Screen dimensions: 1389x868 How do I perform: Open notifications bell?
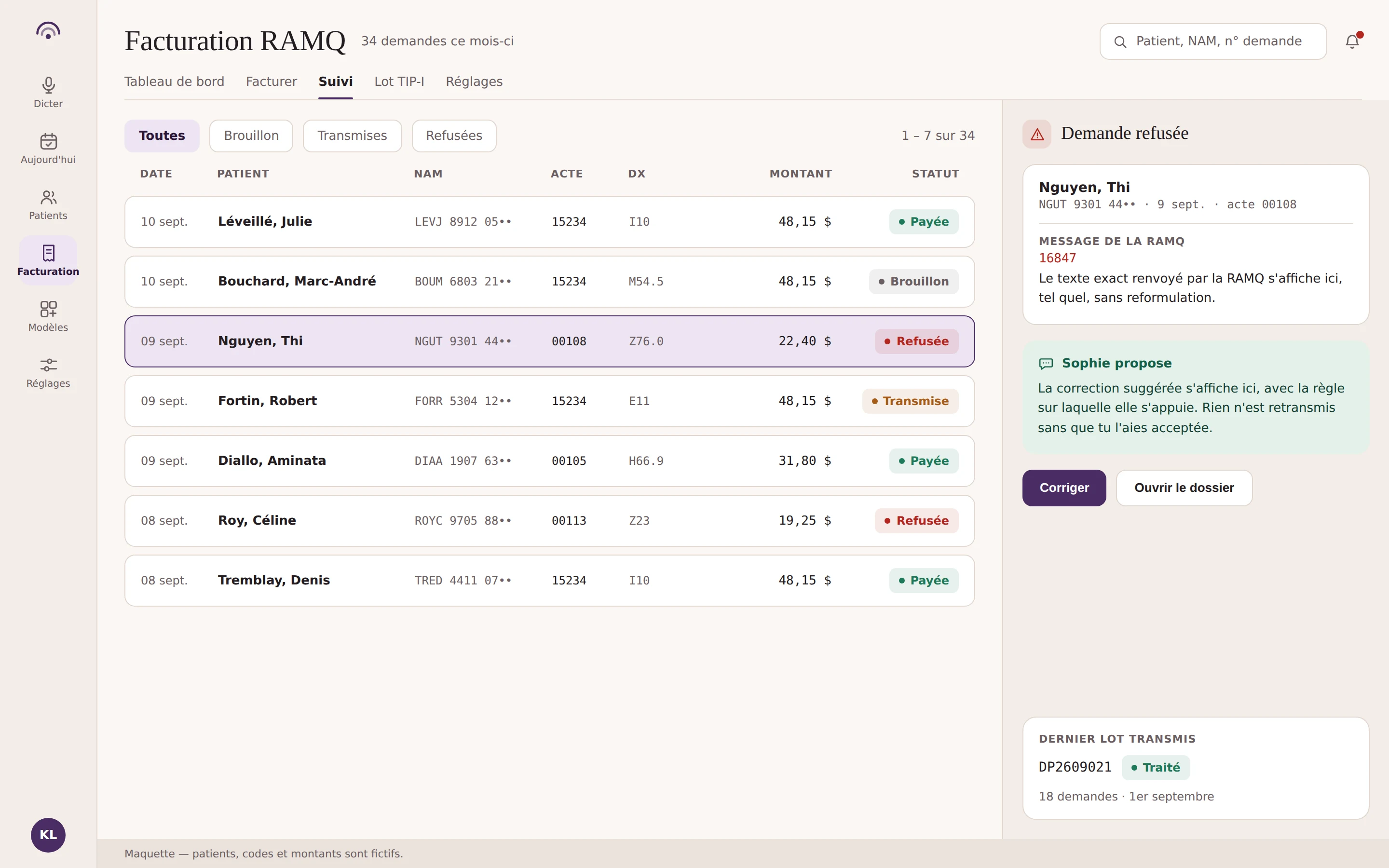[1353, 41]
